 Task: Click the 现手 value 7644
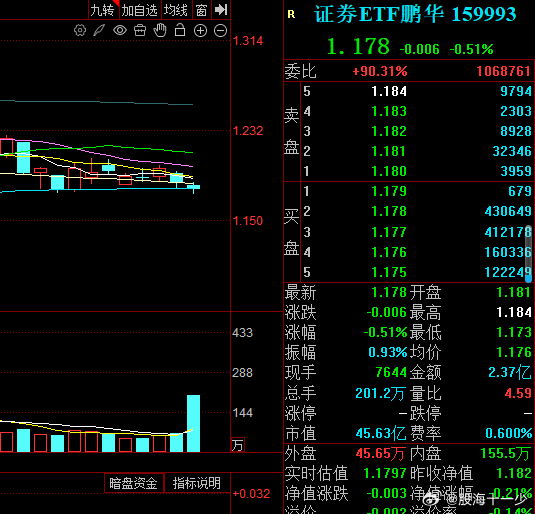[391, 372]
